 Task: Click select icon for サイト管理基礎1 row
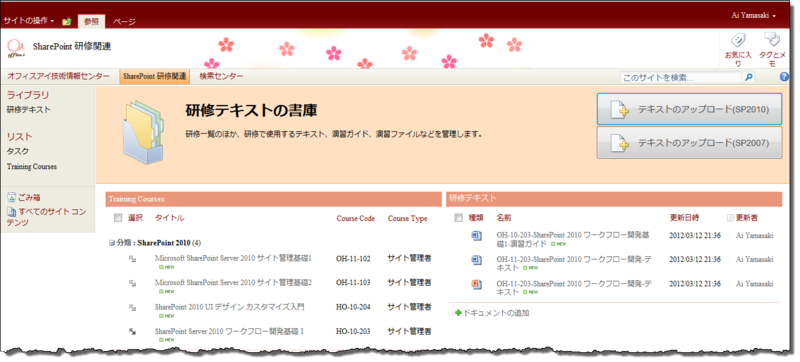click(133, 259)
